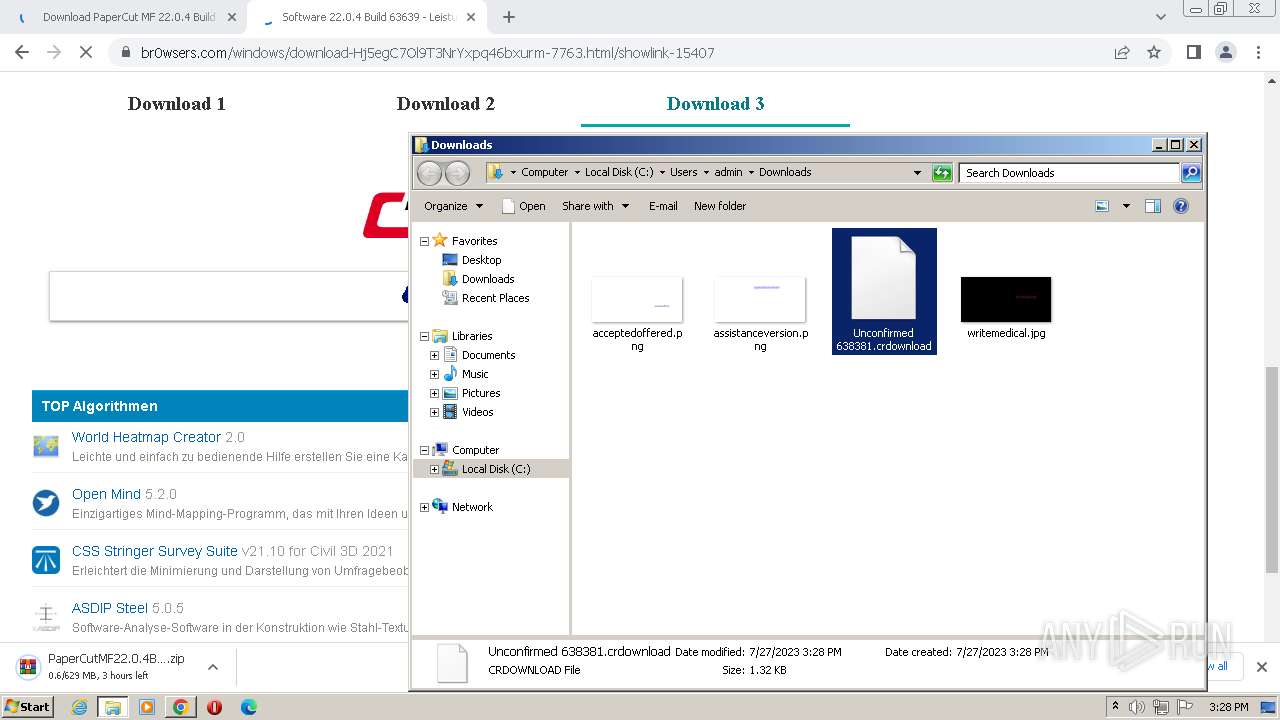Open the view options dropdown arrow
This screenshot has height=720, width=1280.
(x=1126, y=206)
